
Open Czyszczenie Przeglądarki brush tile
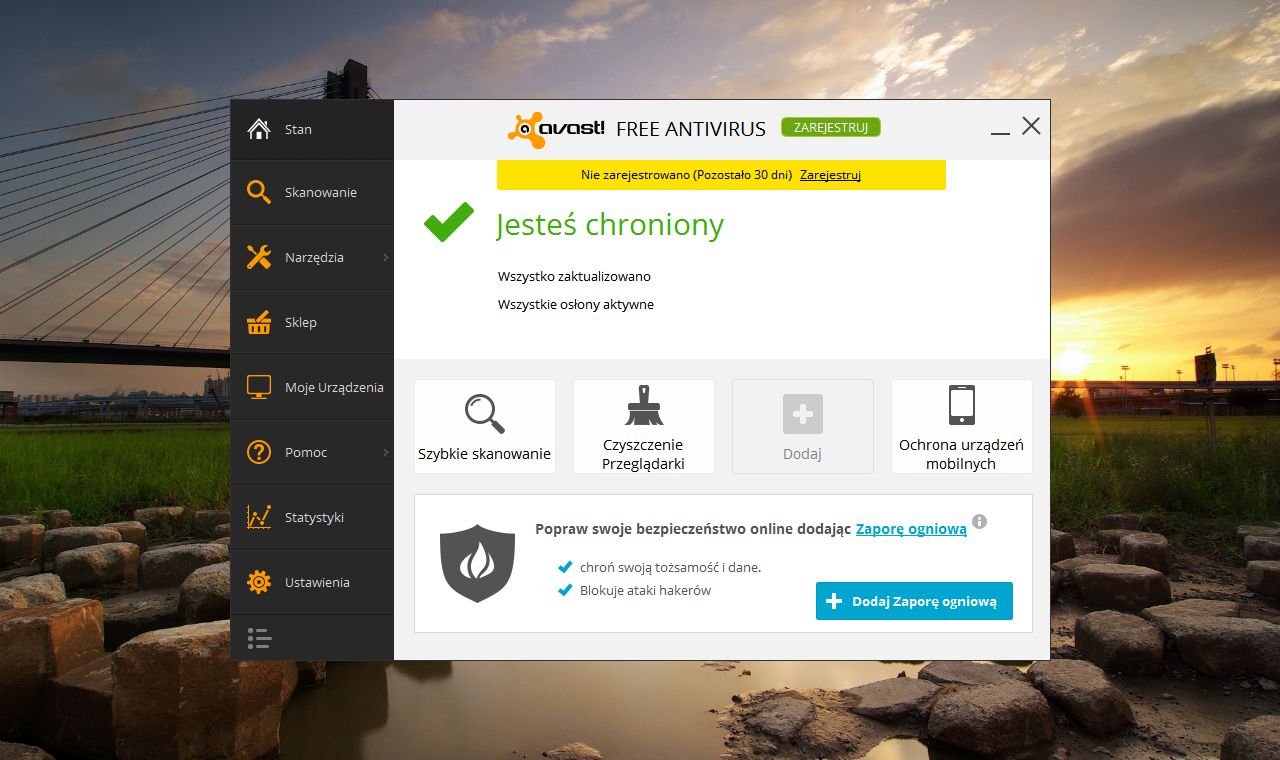(643, 425)
